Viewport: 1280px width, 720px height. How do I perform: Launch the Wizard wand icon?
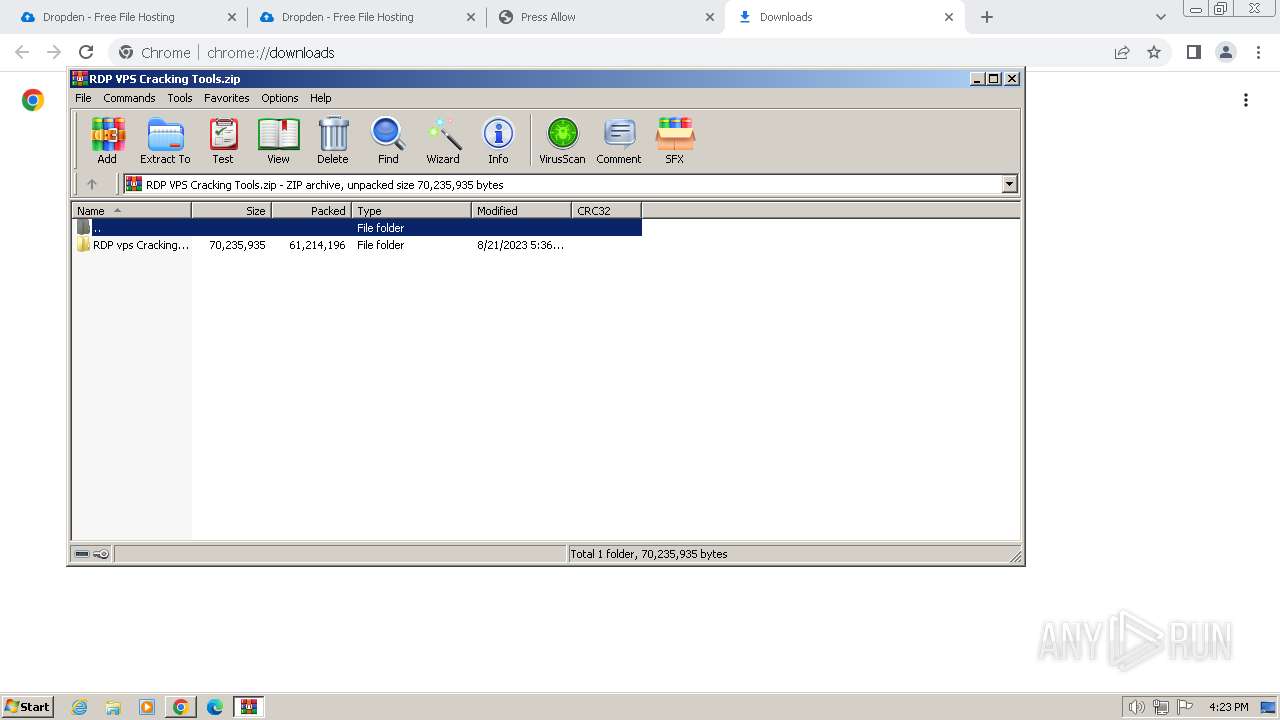(x=443, y=141)
